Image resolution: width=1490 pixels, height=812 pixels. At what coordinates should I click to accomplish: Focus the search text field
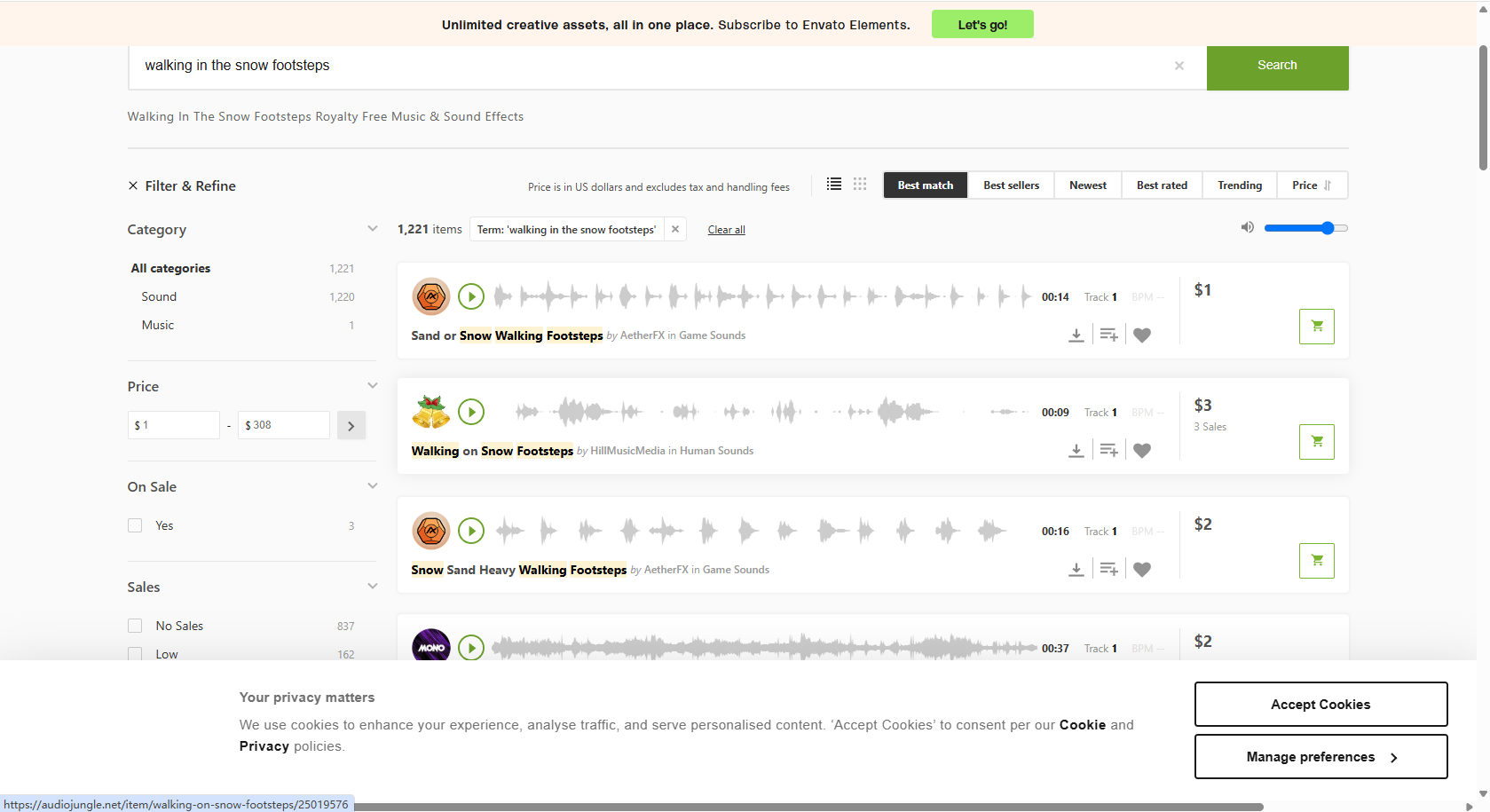coord(652,66)
